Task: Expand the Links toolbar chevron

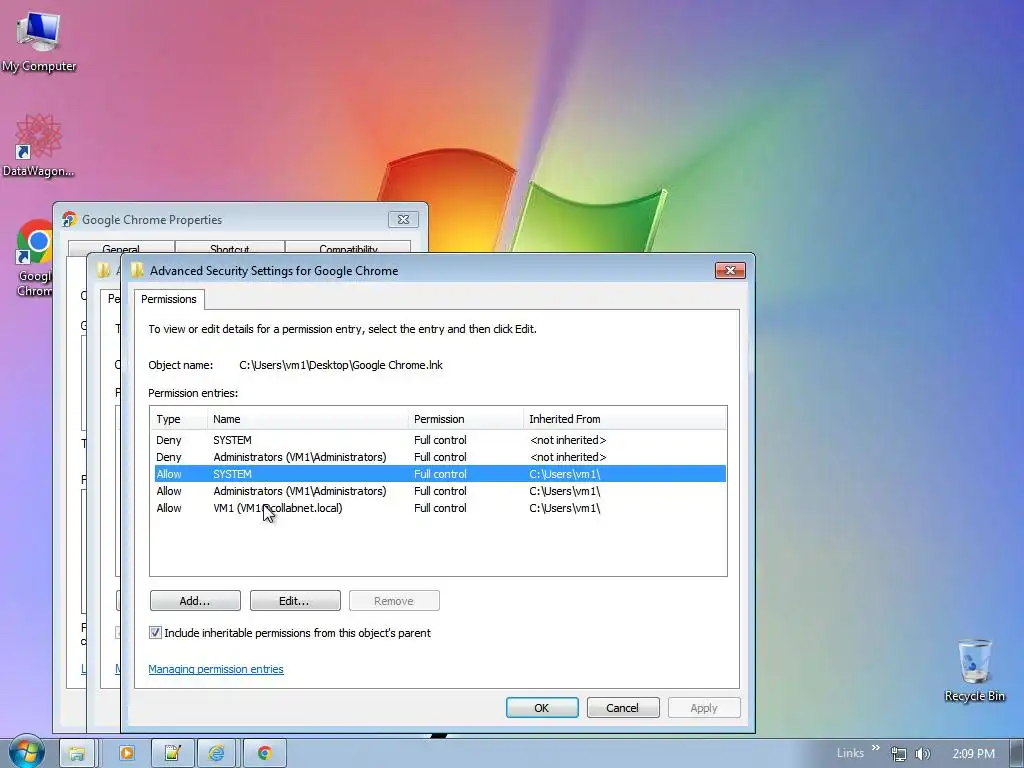Action: 876,748
